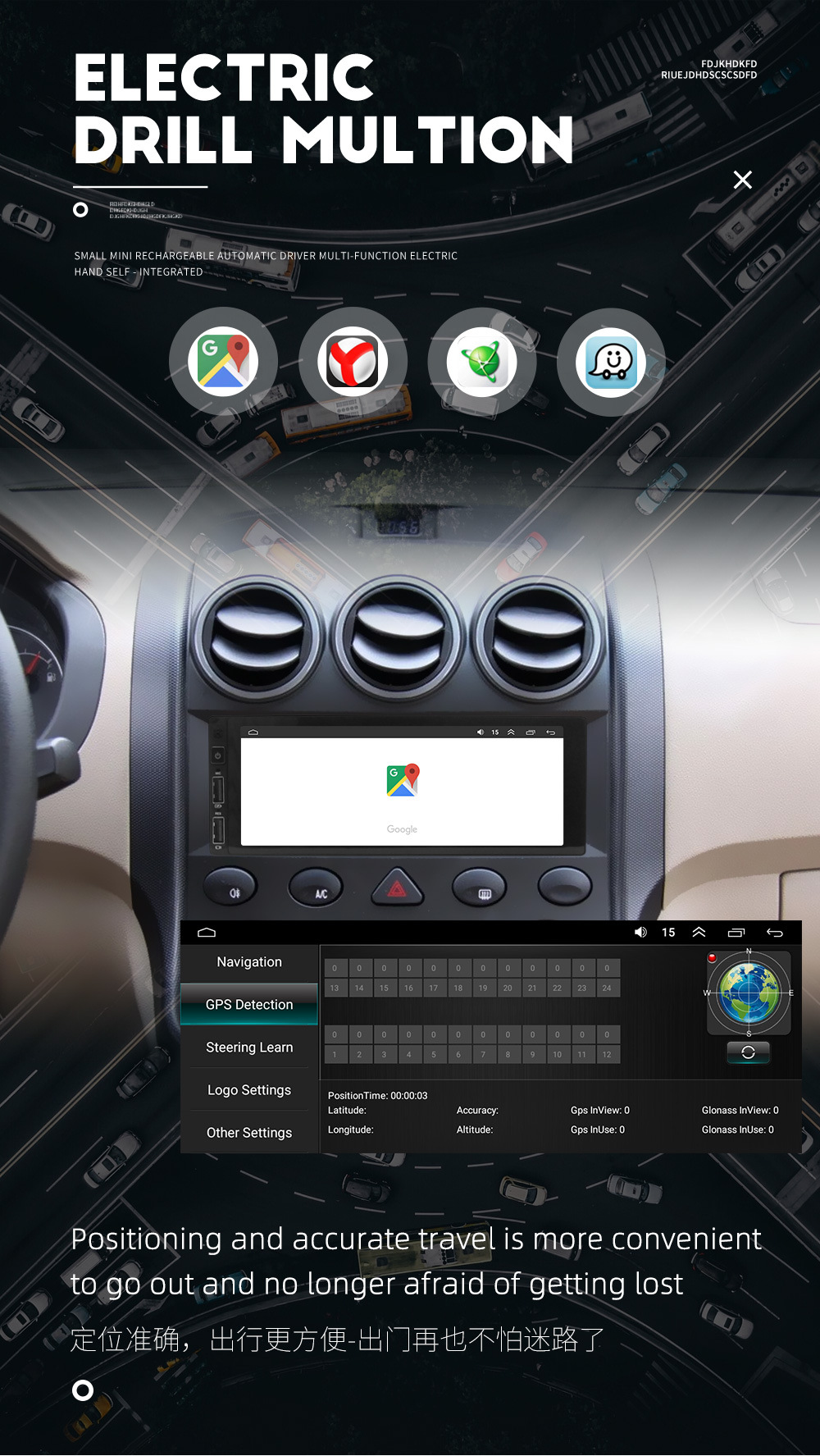Tap the home icon on the dashboard screen bar
820x1456 pixels.
point(253,733)
